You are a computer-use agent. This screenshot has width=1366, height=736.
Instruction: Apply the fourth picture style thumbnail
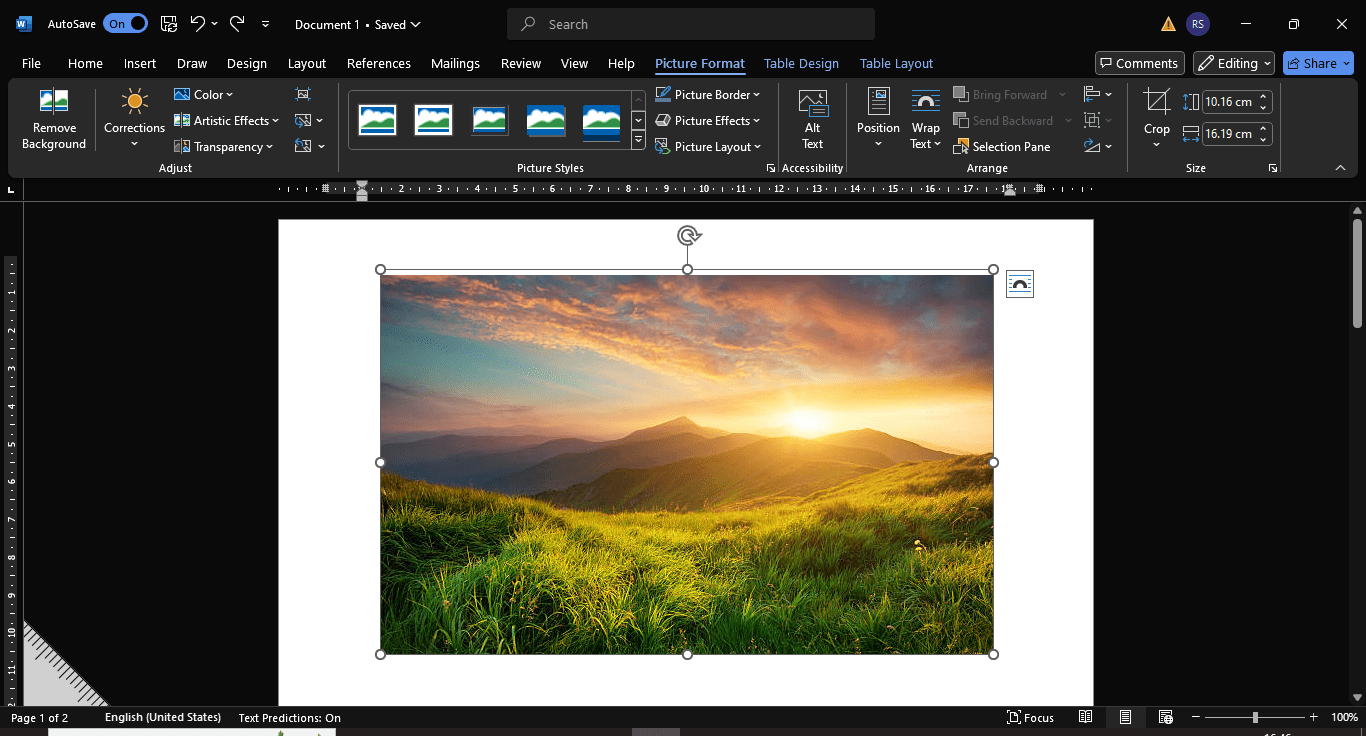tap(545, 120)
